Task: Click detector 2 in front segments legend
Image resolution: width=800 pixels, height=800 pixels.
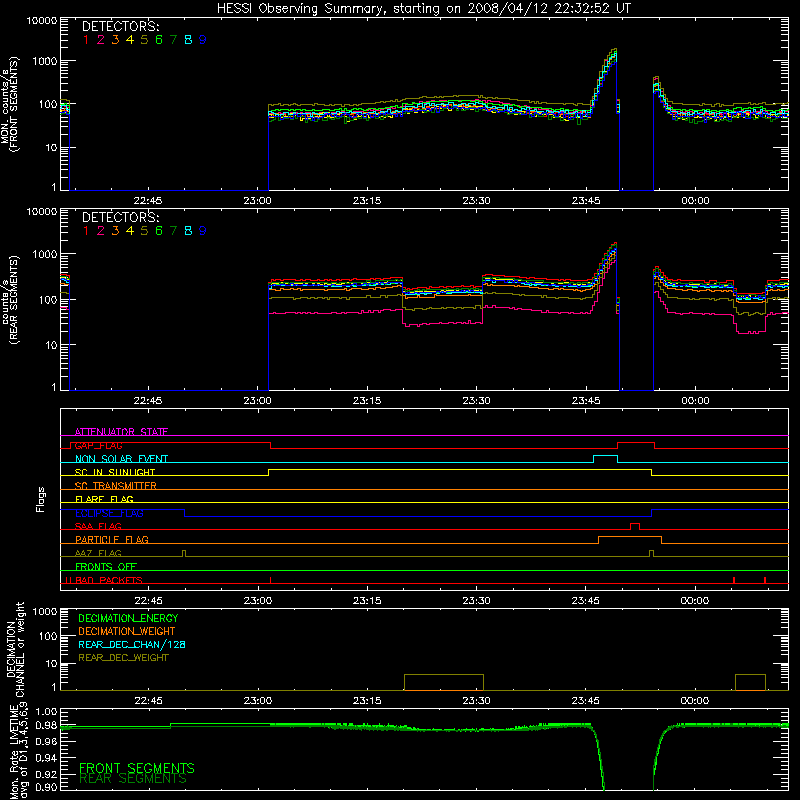Action: coord(101,40)
